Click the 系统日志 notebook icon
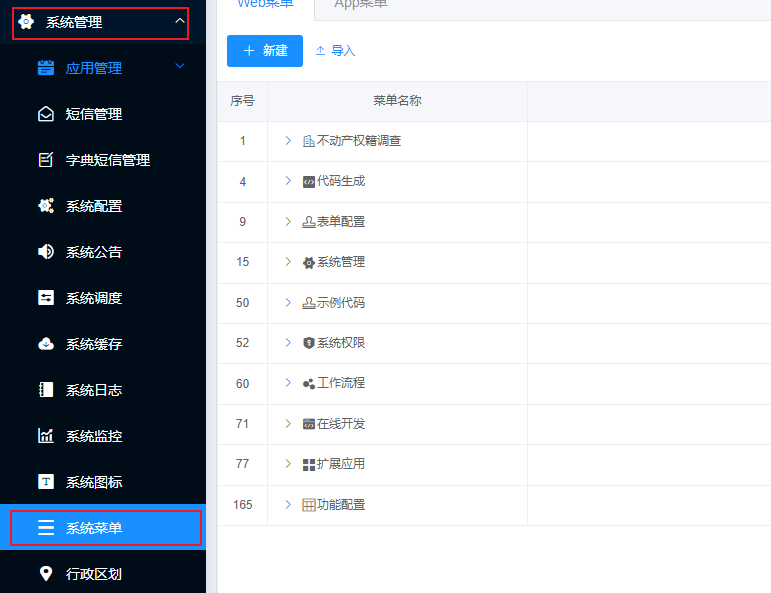The image size is (771, 593). point(46,390)
